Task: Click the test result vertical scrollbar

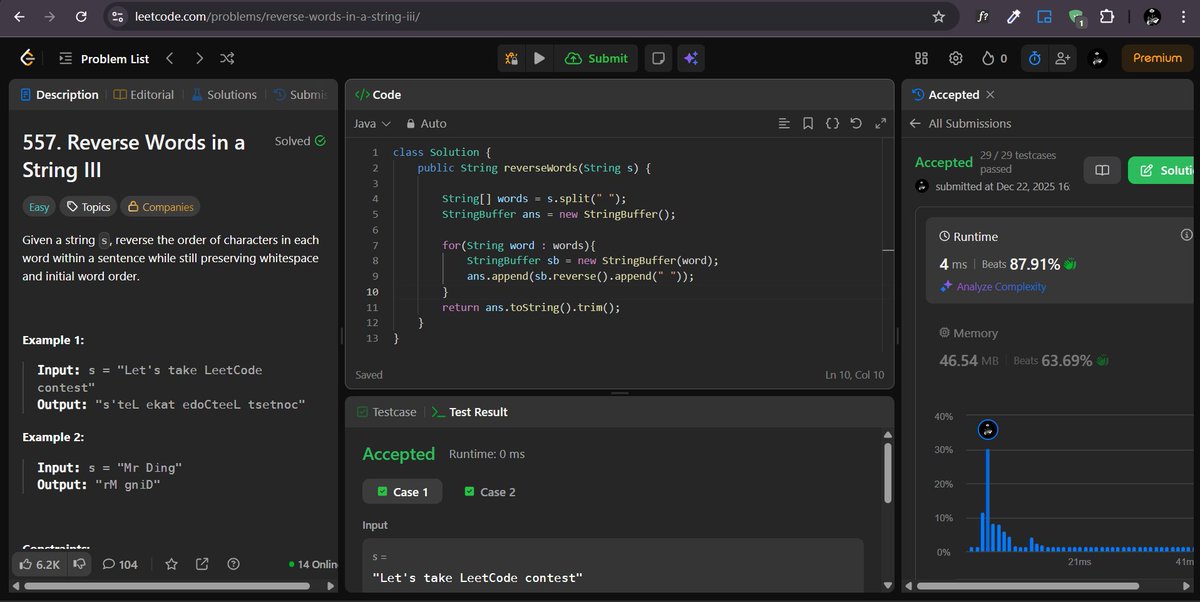Action: coord(886,473)
